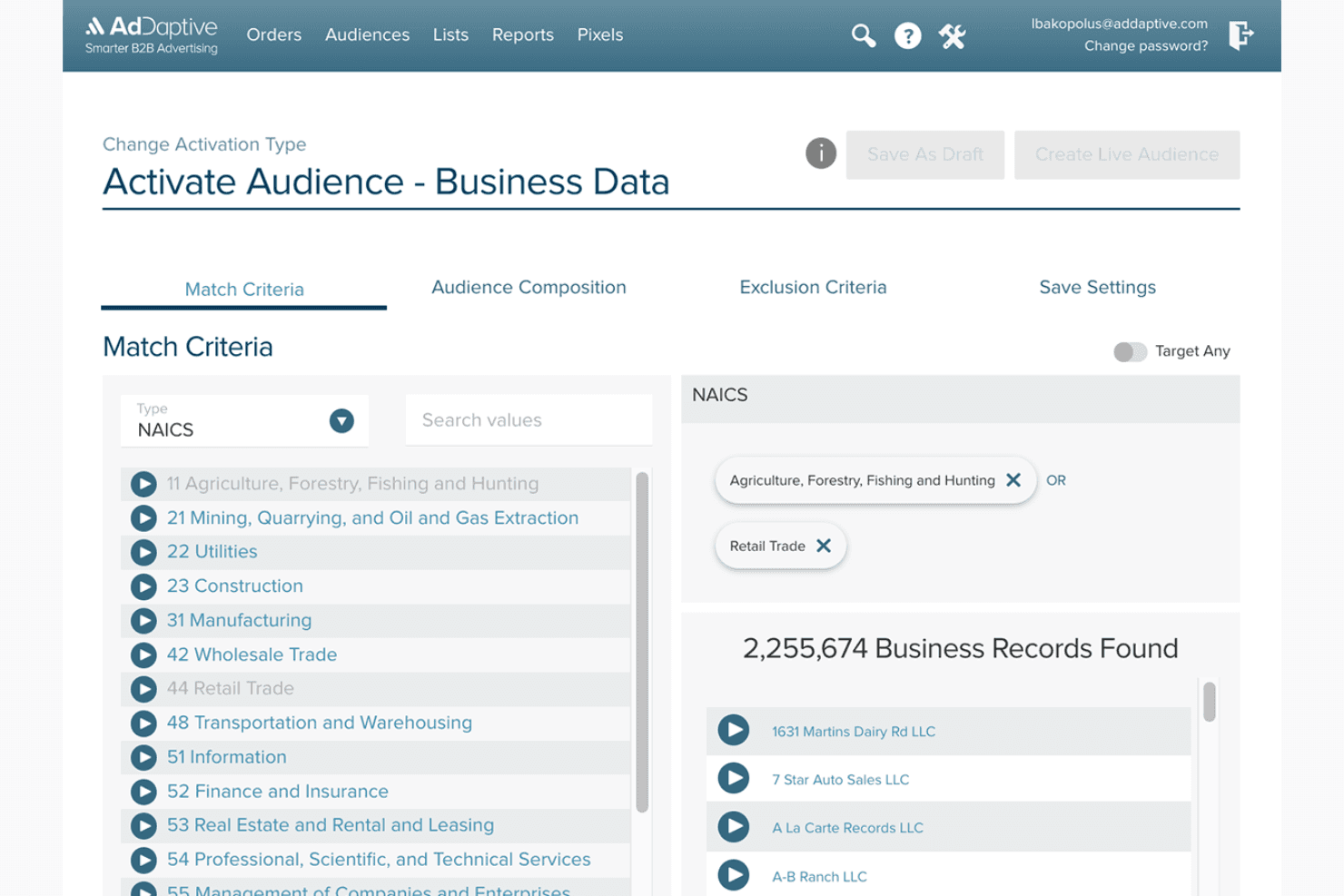Viewport: 1344px width, 896px height.
Task: Switch to the Exclusion Criteria tab
Action: [813, 287]
